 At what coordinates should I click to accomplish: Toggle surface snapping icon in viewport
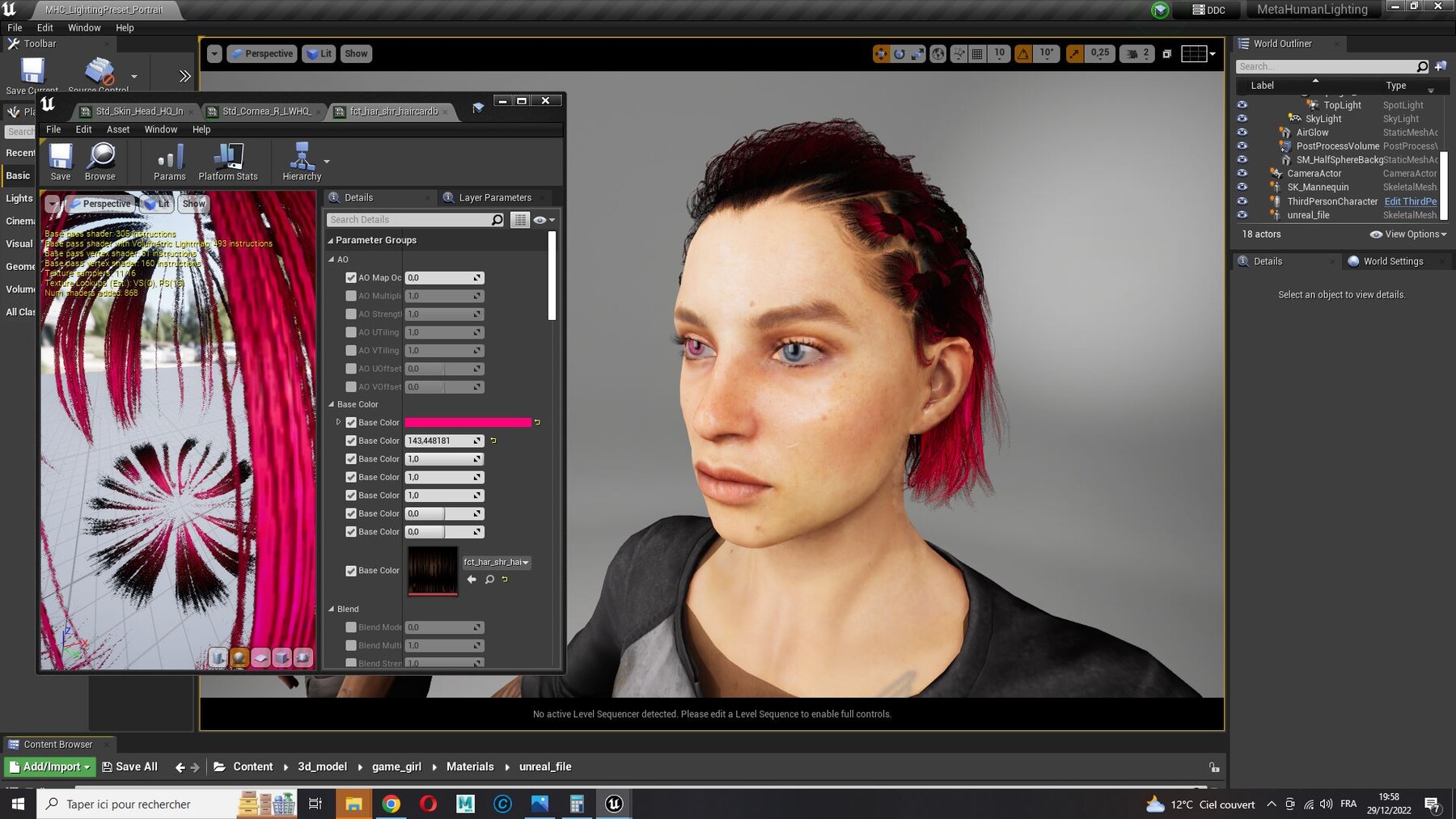pyautogui.click(x=959, y=53)
